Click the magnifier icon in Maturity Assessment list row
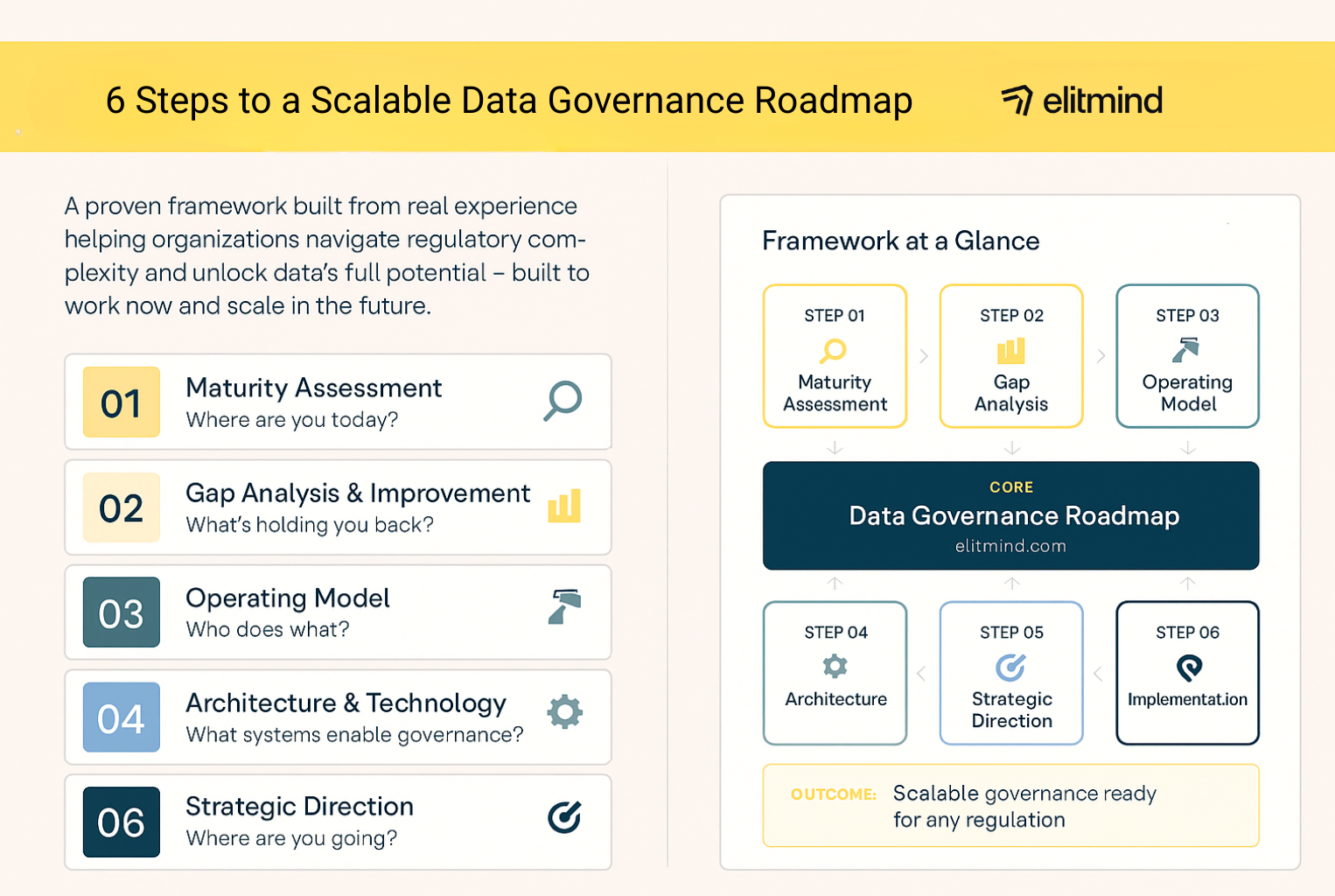 pos(563,401)
